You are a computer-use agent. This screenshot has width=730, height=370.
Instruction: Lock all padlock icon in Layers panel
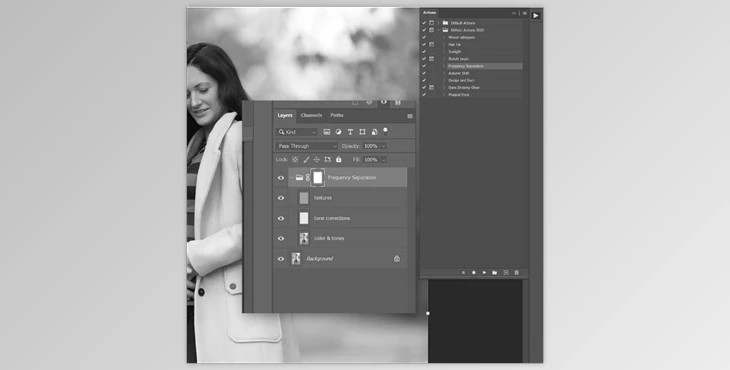pyautogui.click(x=338, y=160)
